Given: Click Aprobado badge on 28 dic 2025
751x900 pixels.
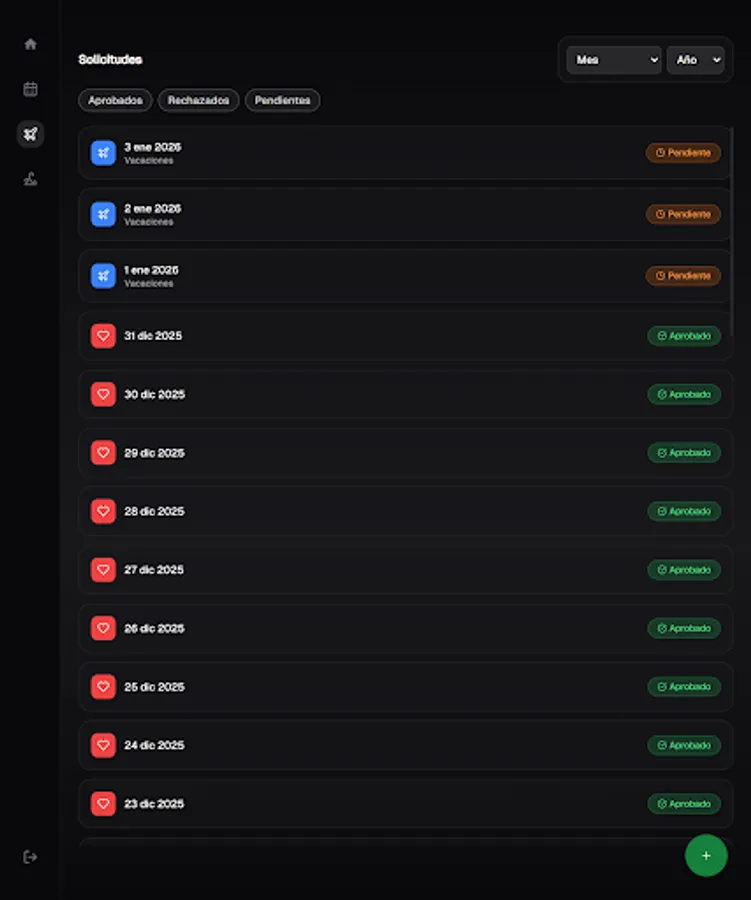Looking at the screenshot, I should pyautogui.click(x=684, y=511).
